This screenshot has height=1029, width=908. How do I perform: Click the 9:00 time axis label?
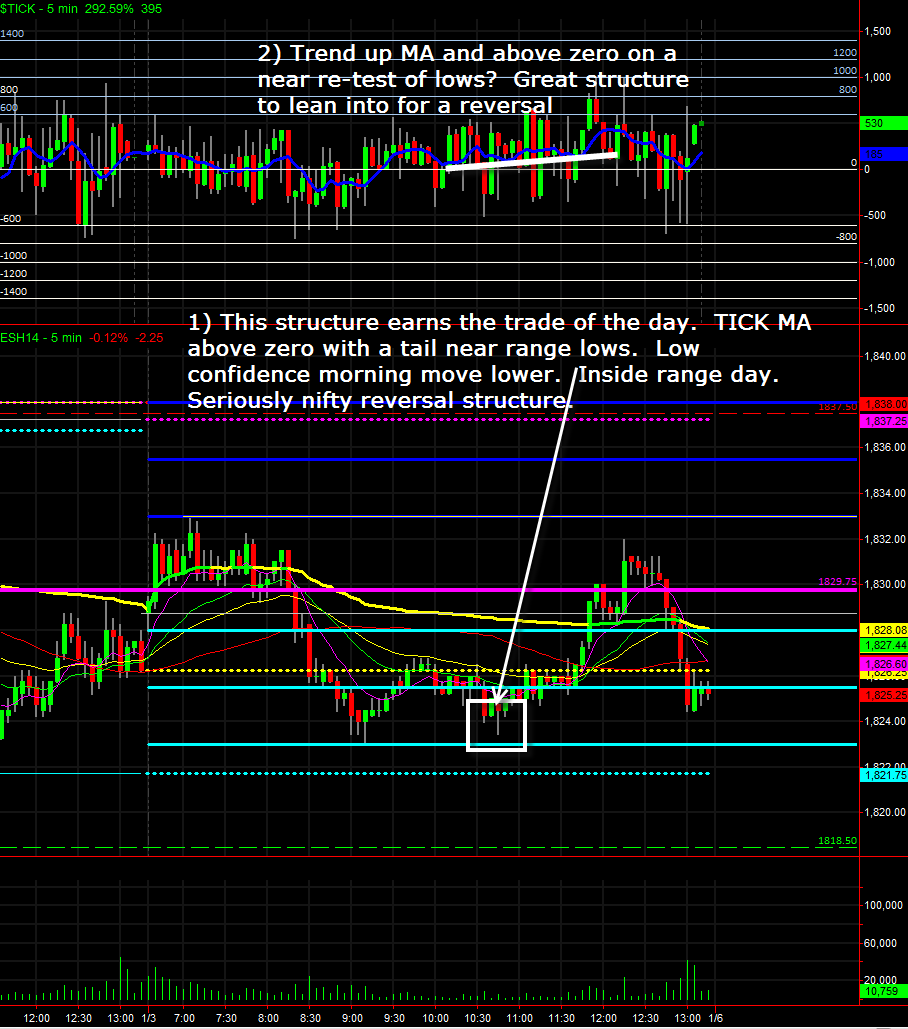tap(352, 1018)
